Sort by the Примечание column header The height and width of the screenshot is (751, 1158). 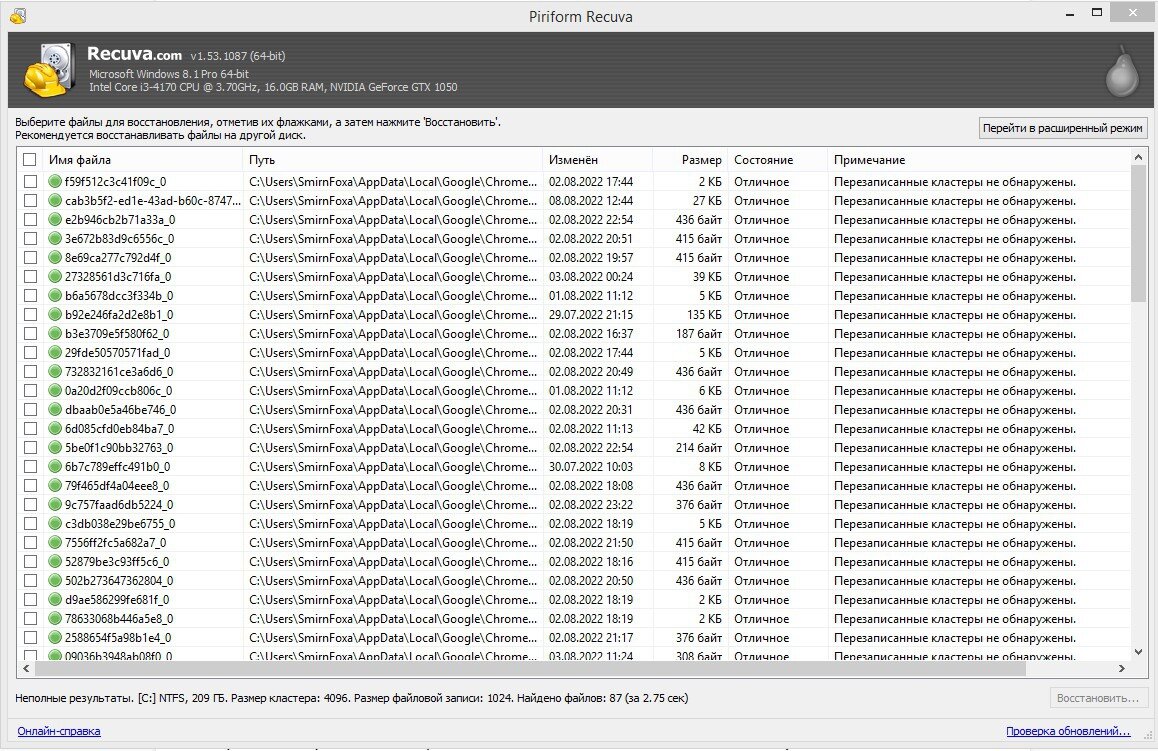979,160
